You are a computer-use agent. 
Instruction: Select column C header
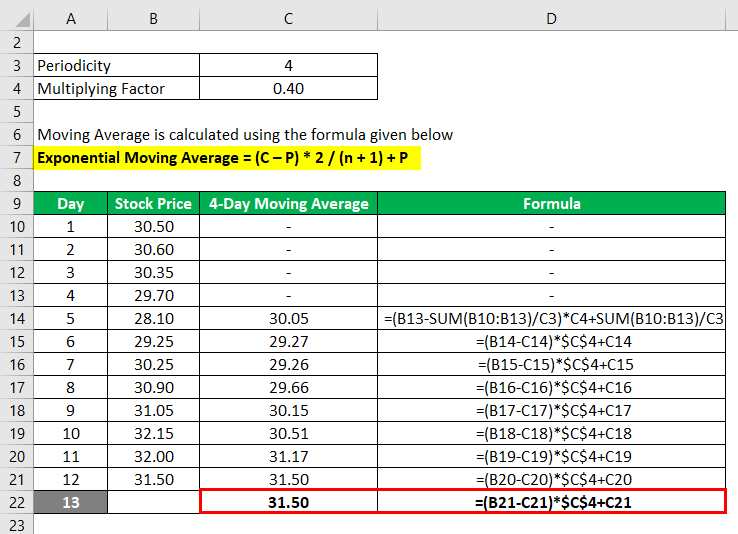tap(289, 19)
